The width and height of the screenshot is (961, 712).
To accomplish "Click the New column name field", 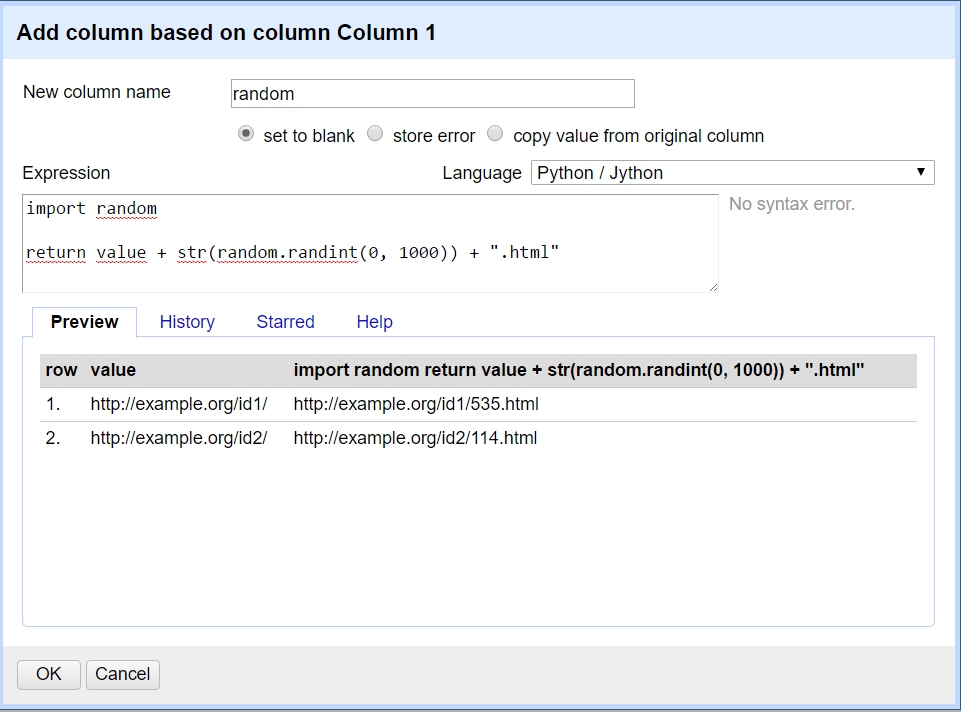I will click(x=432, y=94).
